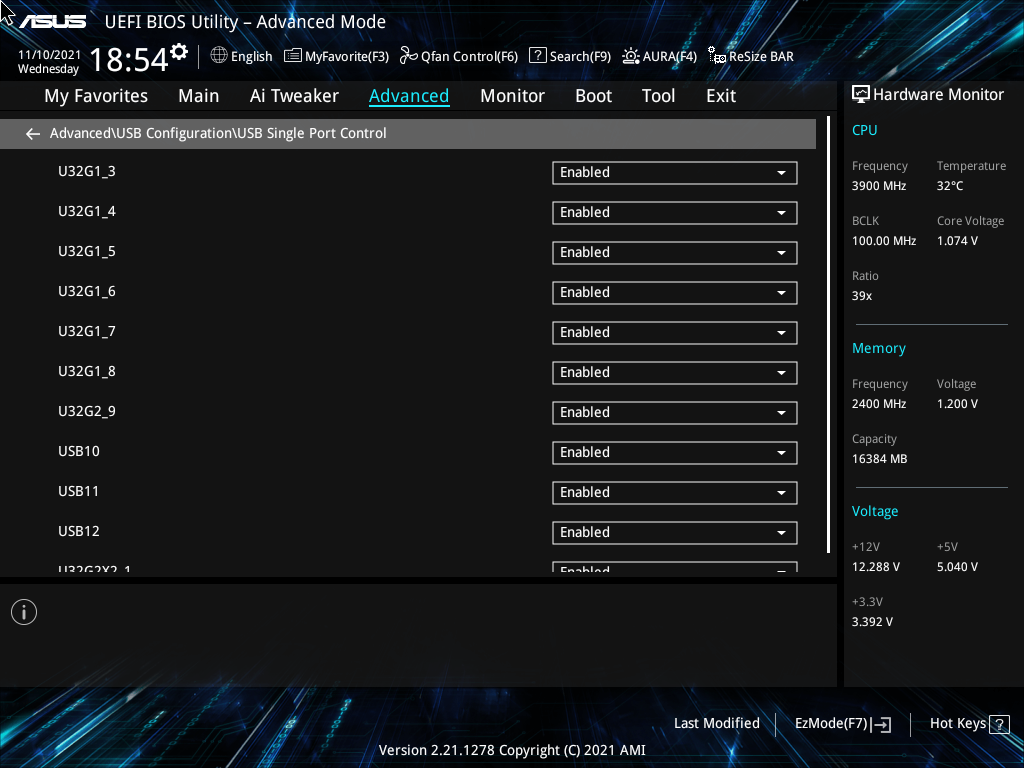
Task: Select the USB11 row label
Action: [78, 491]
